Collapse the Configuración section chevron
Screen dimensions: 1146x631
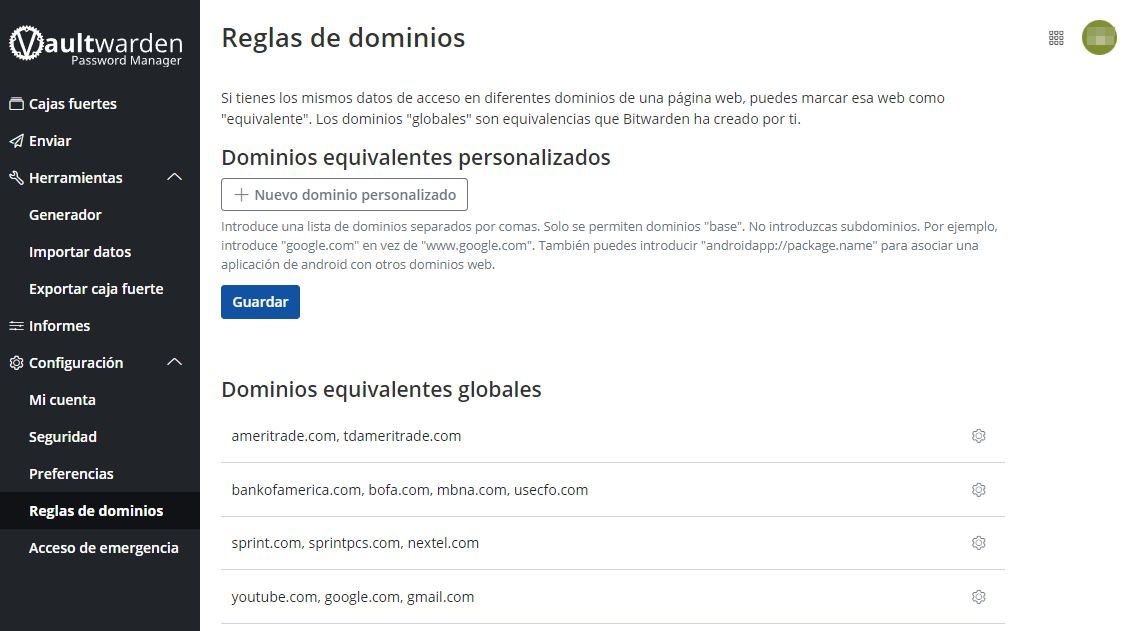pos(174,363)
